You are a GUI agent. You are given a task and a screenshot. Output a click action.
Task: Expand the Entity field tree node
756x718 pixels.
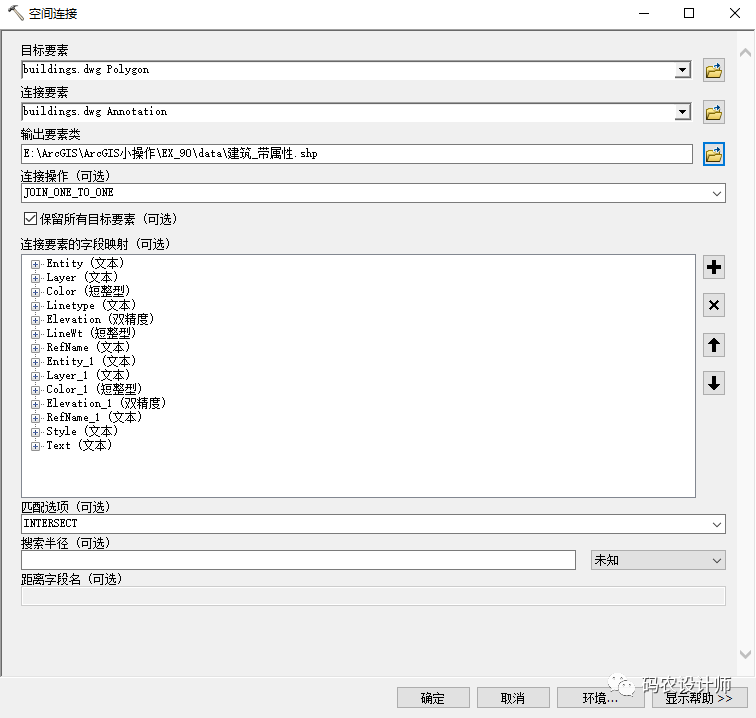(36, 264)
